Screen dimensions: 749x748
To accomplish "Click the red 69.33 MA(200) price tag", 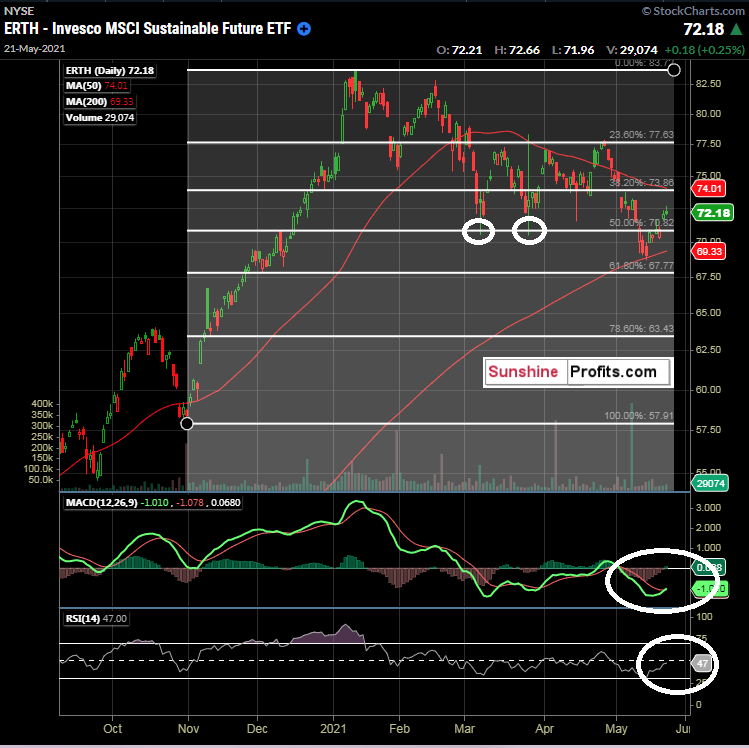I will (x=709, y=251).
